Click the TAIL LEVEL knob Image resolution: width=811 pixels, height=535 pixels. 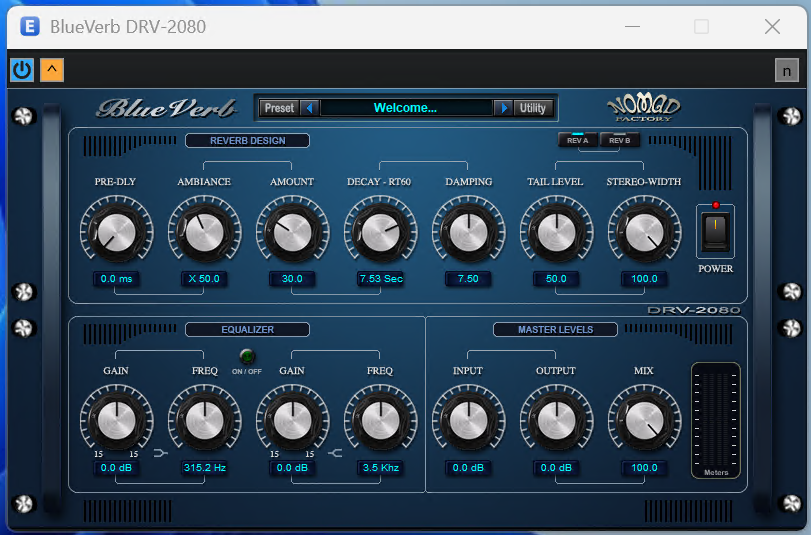pyautogui.click(x=557, y=232)
